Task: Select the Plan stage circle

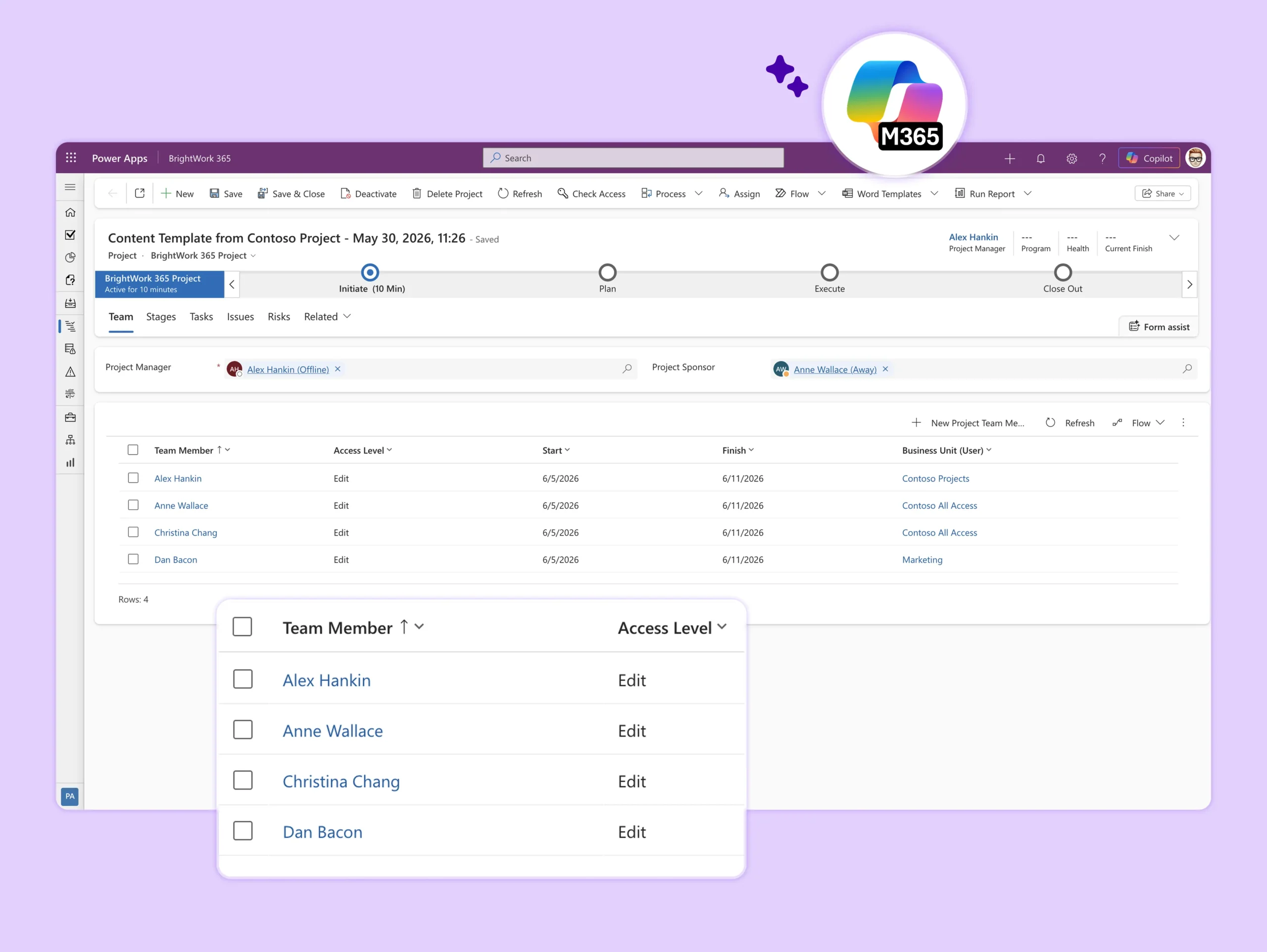Action: tap(608, 272)
